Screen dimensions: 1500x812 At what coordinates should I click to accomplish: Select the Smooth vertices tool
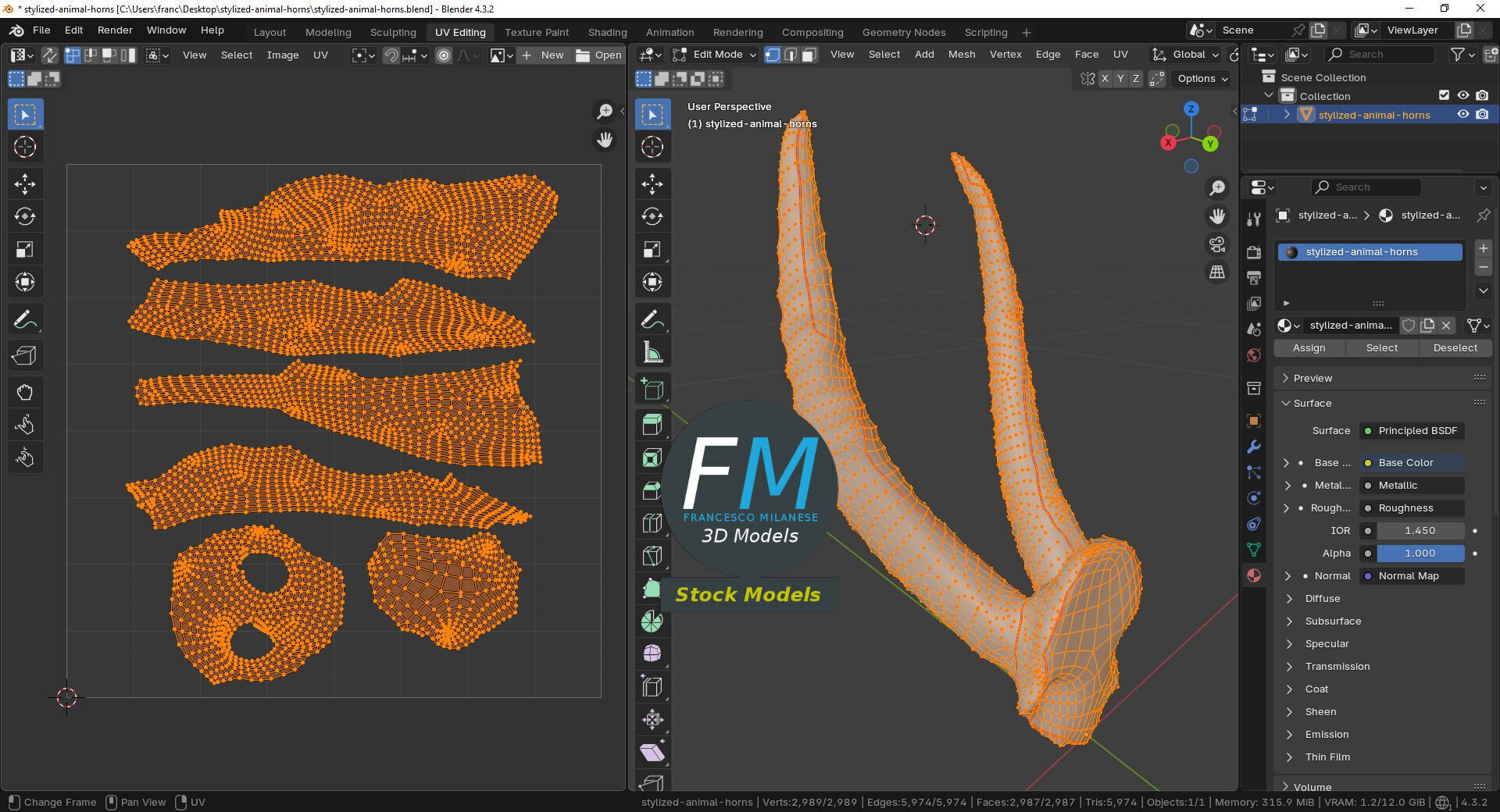pos(652,654)
